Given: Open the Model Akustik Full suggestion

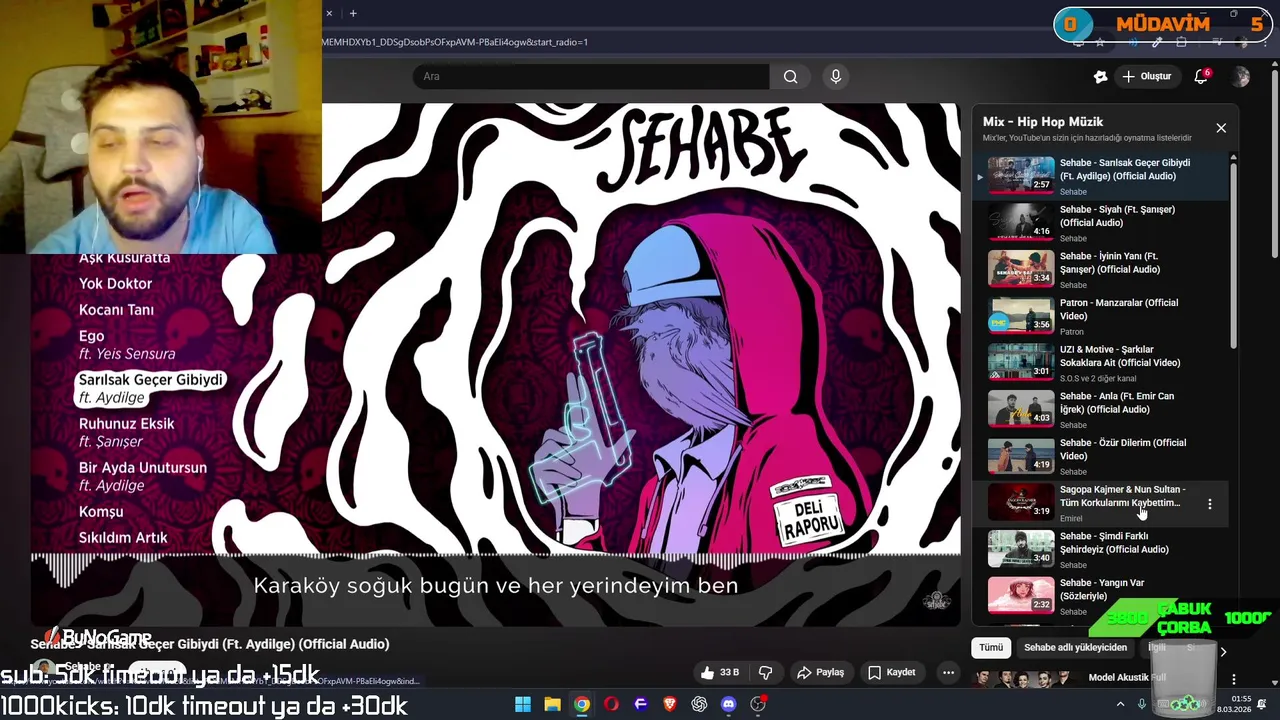Looking at the screenshot, I should tap(1127, 677).
